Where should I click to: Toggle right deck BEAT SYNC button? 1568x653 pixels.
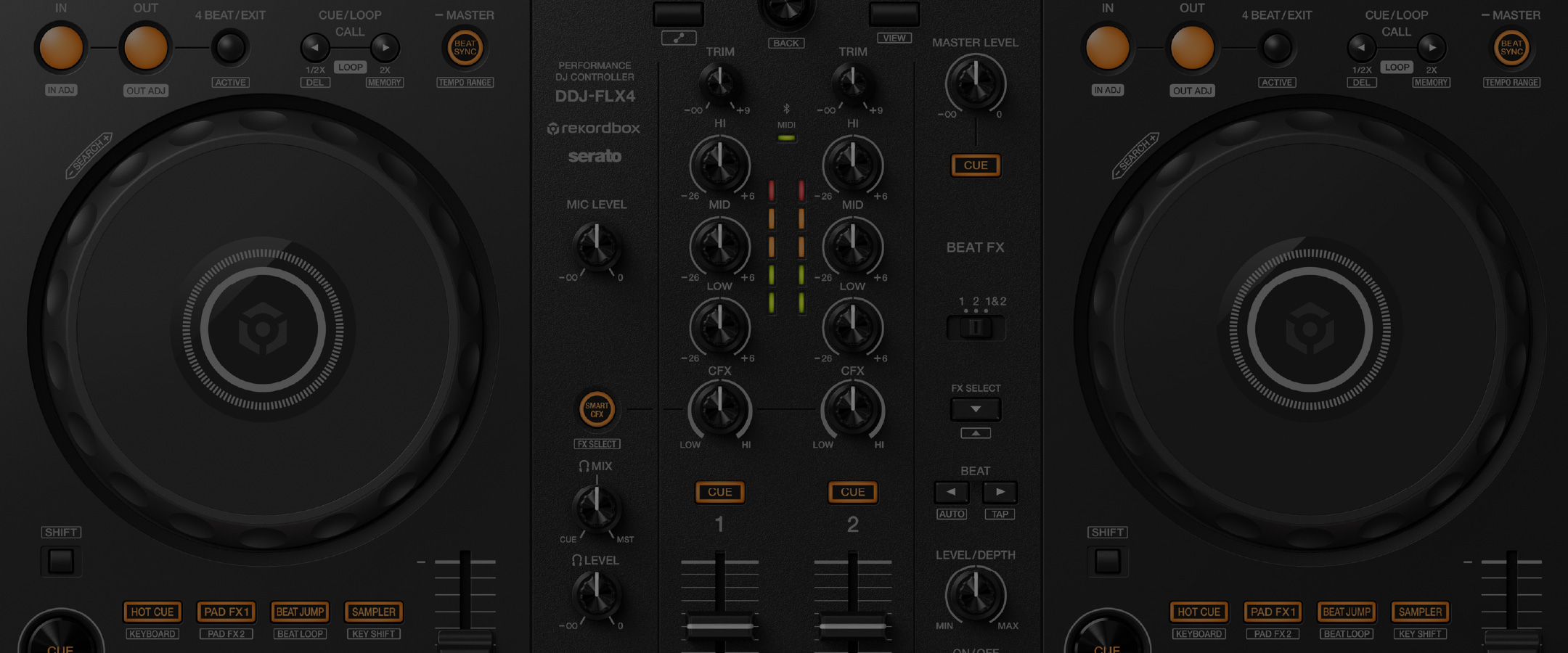pos(1512,48)
